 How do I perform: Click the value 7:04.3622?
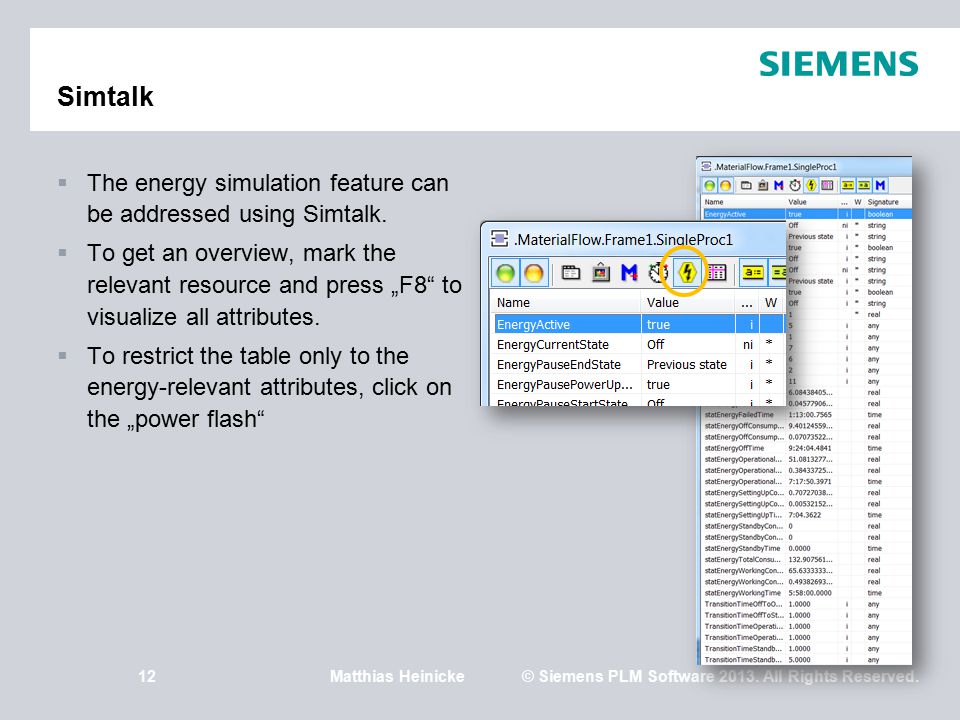(804, 515)
